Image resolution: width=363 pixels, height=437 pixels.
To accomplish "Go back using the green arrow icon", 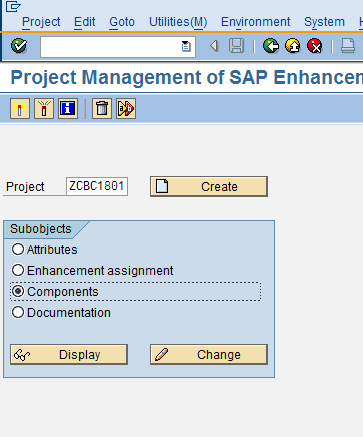I will 271,46.
